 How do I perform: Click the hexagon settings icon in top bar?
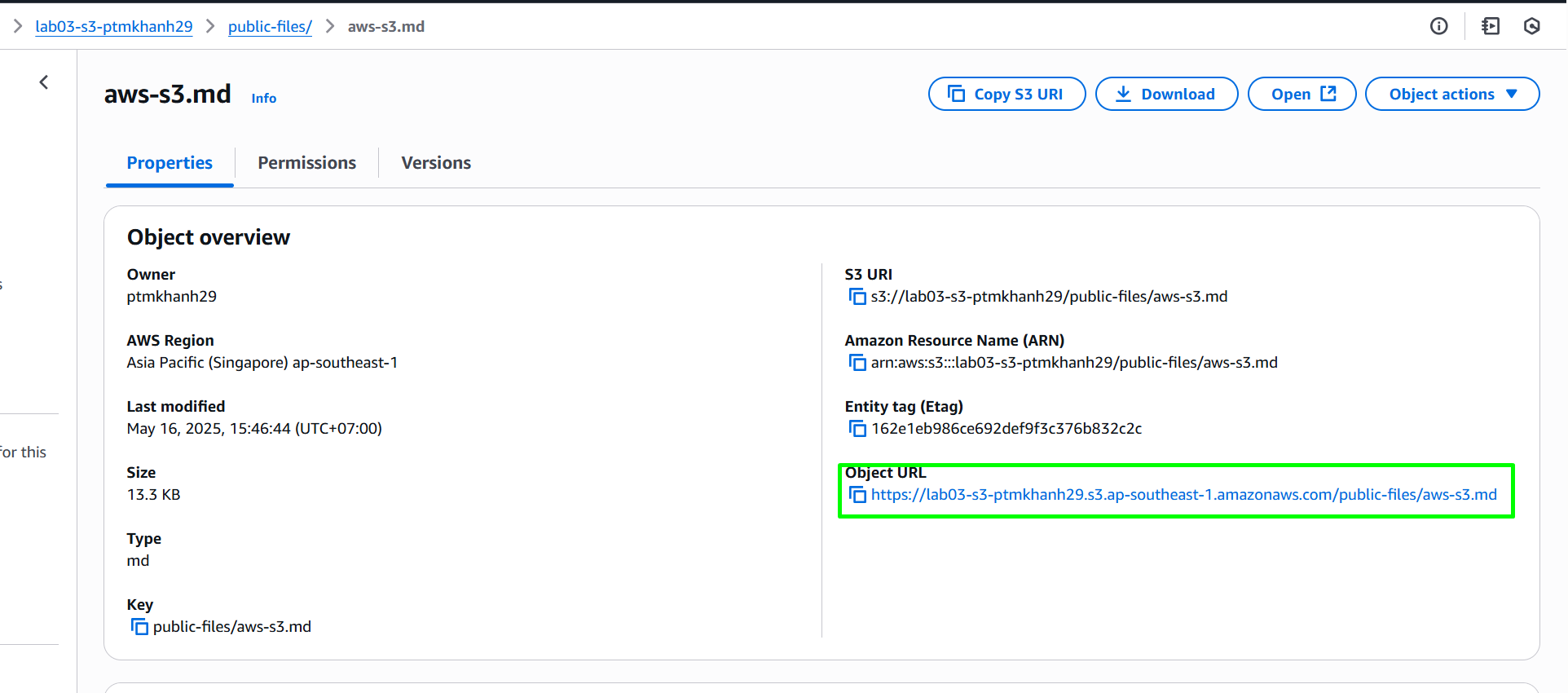[x=1532, y=26]
